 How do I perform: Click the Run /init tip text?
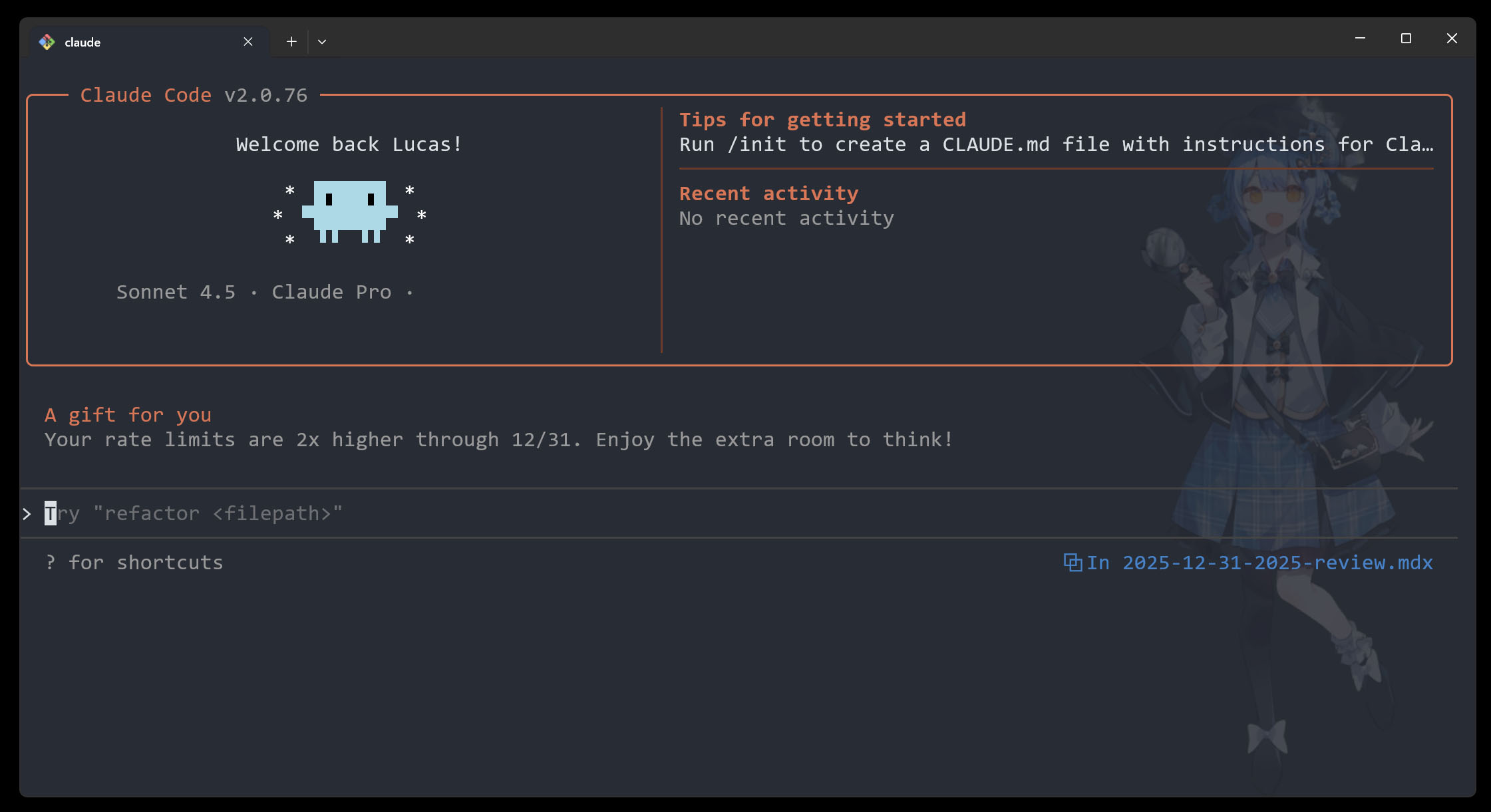tap(1055, 144)
